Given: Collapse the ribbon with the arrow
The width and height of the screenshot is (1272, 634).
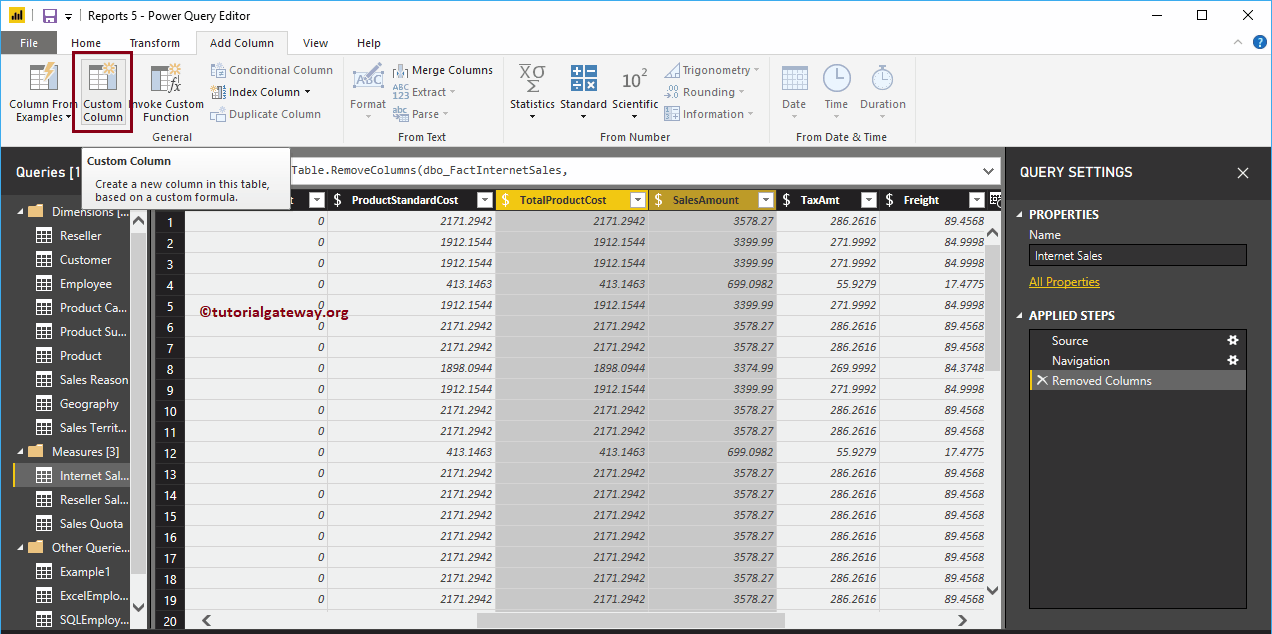Looking at the screenshot, I should [x=1240, y=43].
